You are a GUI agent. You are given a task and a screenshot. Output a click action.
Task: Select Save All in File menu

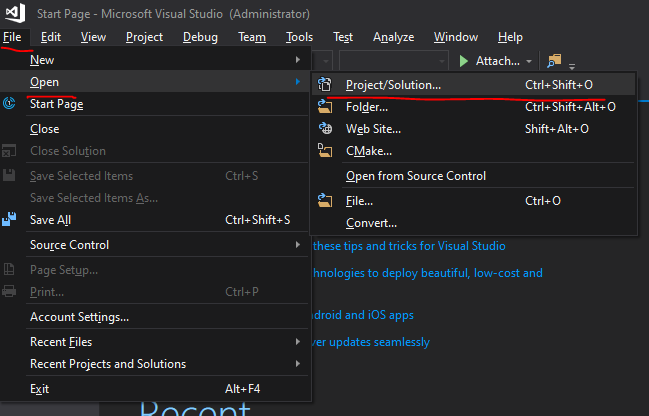156,220
